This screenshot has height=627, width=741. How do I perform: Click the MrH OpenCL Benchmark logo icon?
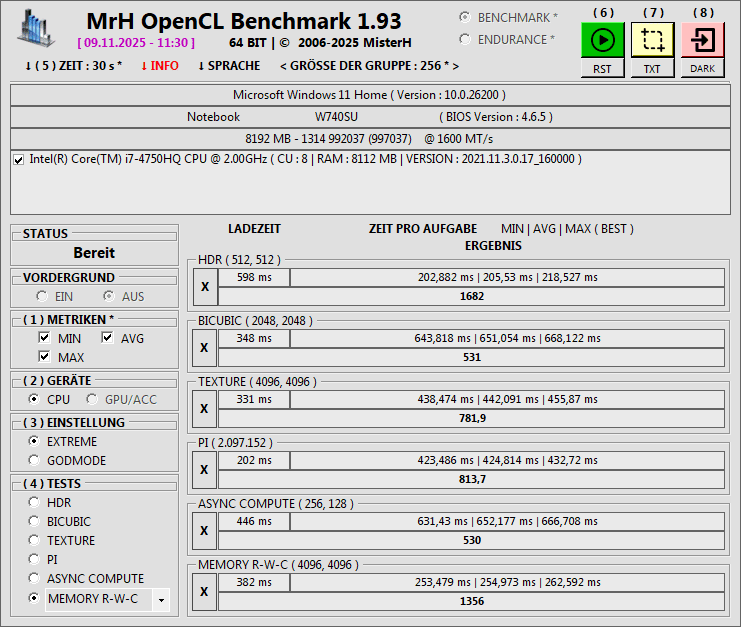(x=35, y=28)
